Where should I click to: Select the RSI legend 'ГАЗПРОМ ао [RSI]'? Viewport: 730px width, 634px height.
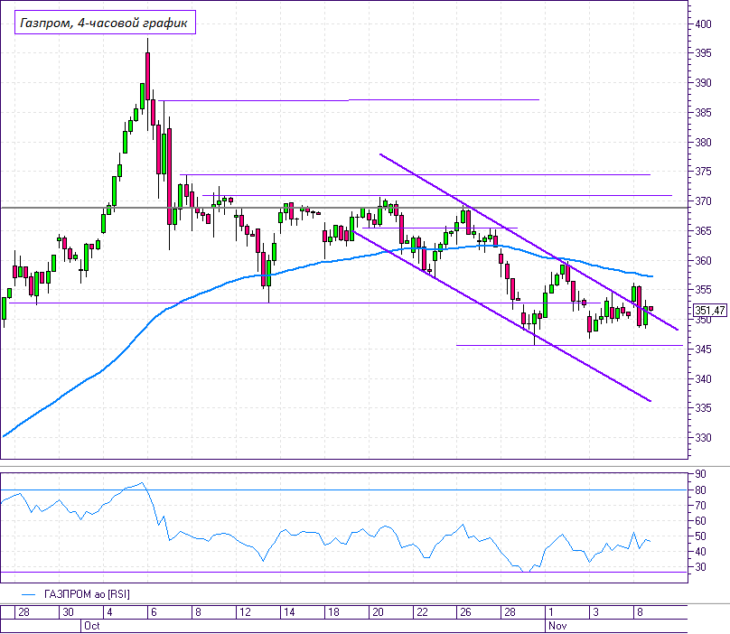87,594
